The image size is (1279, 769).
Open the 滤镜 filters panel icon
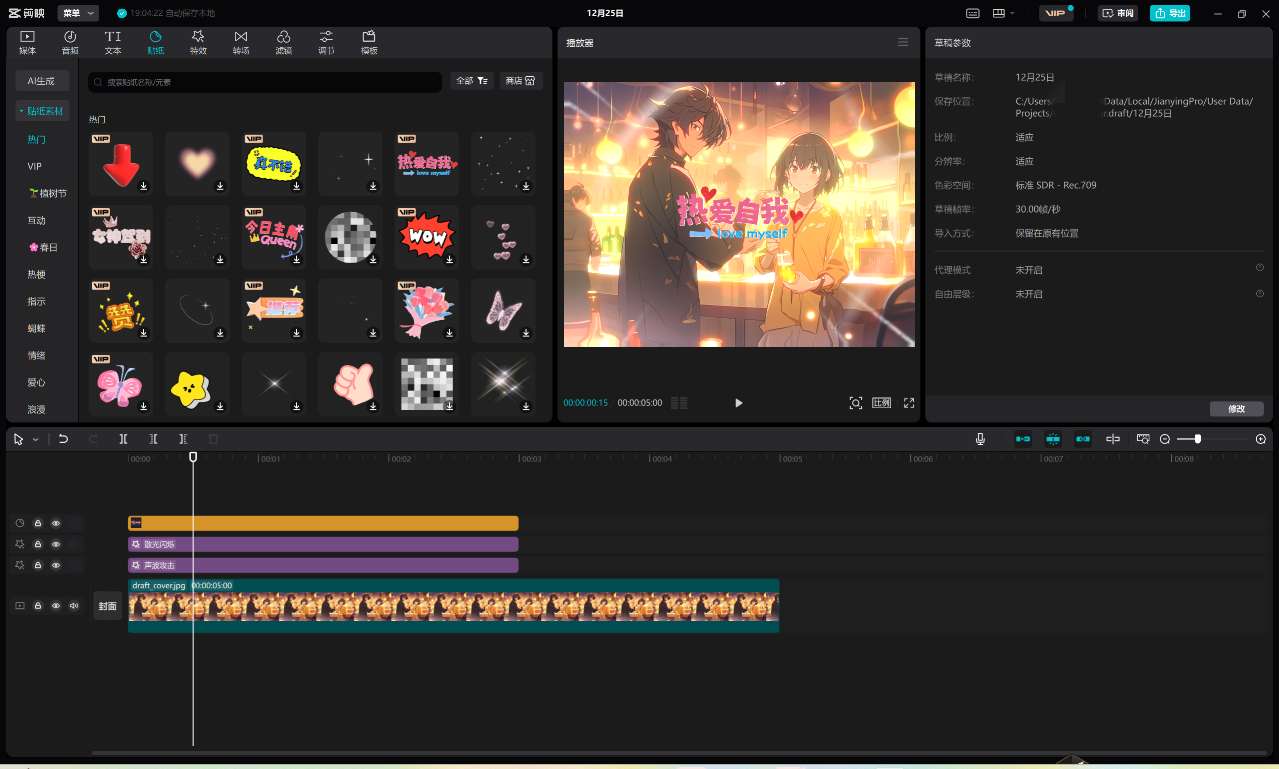click(x=284, y=42)
